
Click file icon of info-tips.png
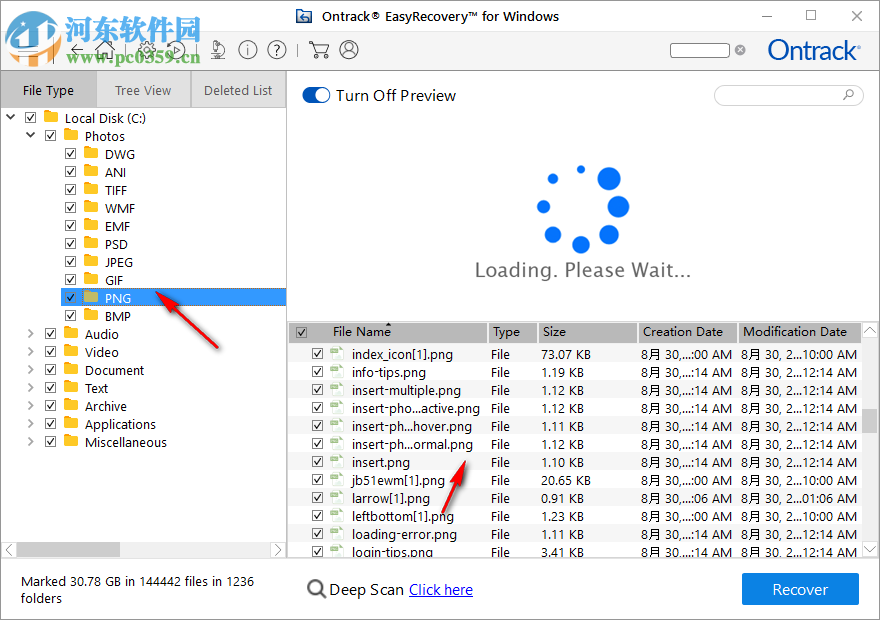[x=337, y=371]
